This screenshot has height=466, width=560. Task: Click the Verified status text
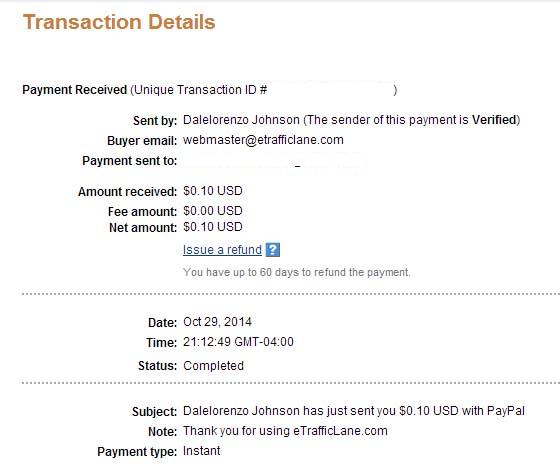(x=494, y=120)
